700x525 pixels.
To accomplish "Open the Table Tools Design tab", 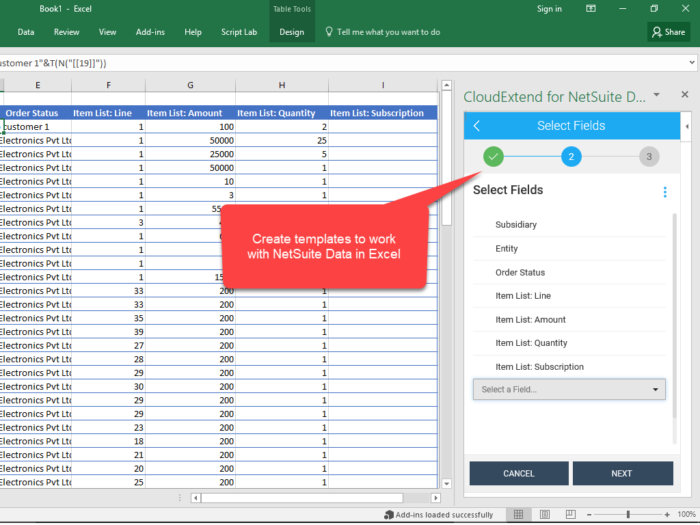I will tap(292, 32).
